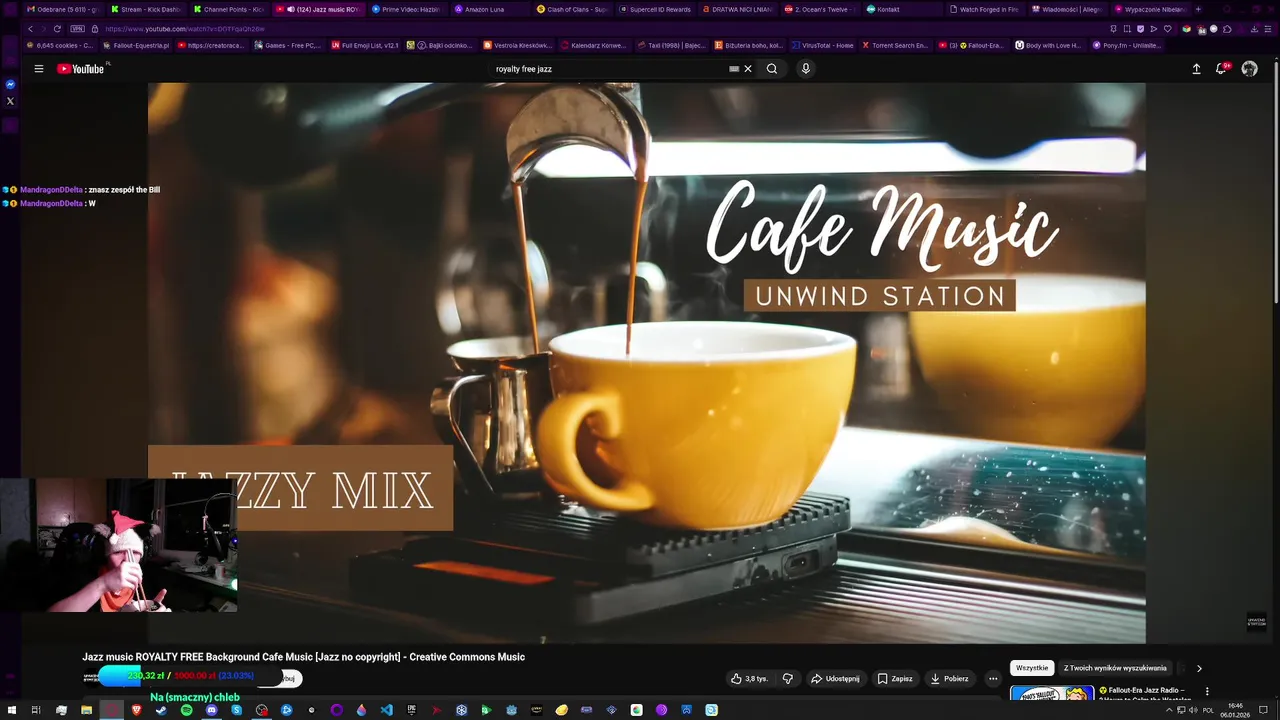Screen dimensions: 1280x720
Task: Open options for Fallout-Era Jazz Radio video
Action: pos(1207,691)
